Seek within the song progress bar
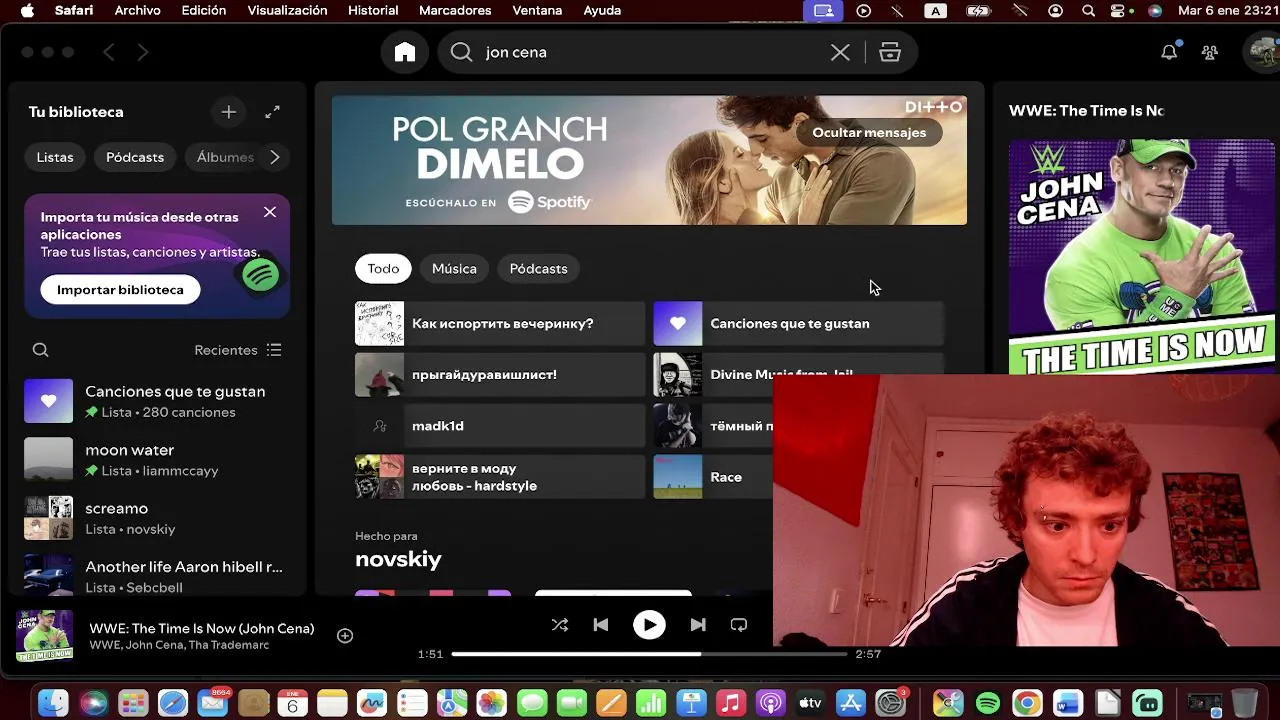 [649, 654]
